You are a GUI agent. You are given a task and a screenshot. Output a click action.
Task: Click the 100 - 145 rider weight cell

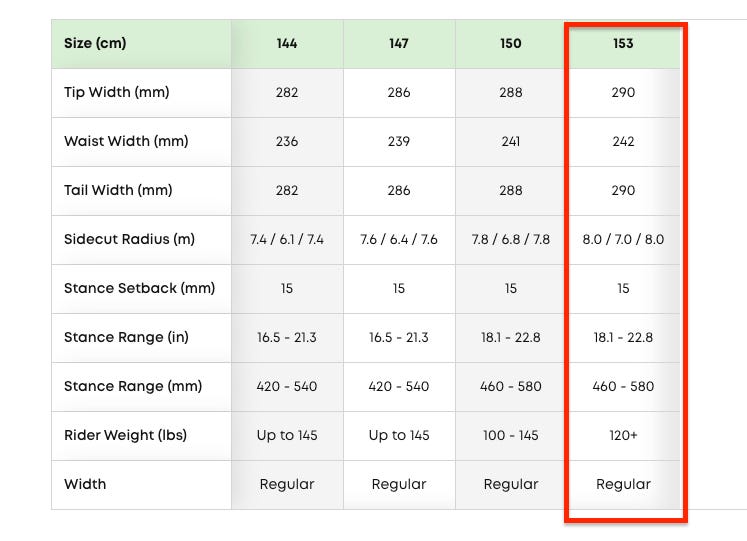pyautogui.click(x=511, y=436)
